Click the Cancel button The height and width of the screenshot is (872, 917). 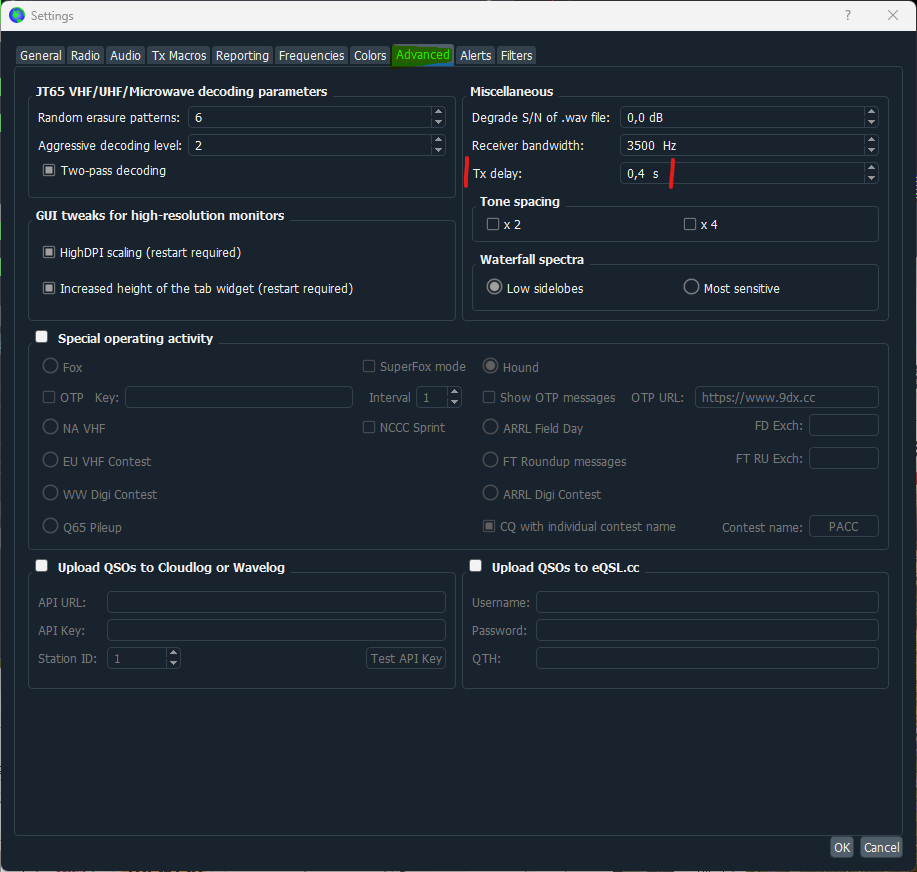pos(881,847)
